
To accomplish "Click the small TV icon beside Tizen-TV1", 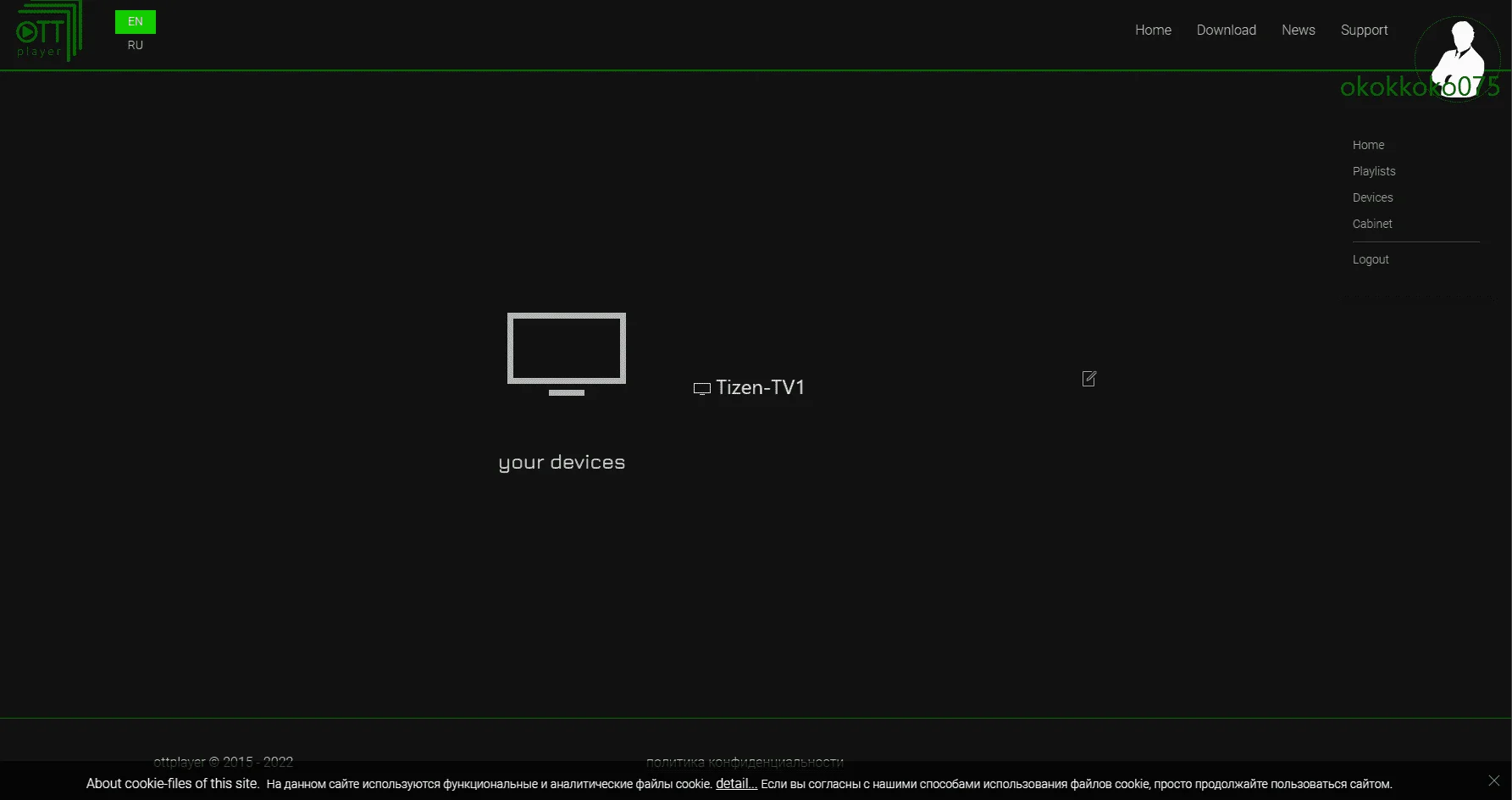I will click(701, 389).
